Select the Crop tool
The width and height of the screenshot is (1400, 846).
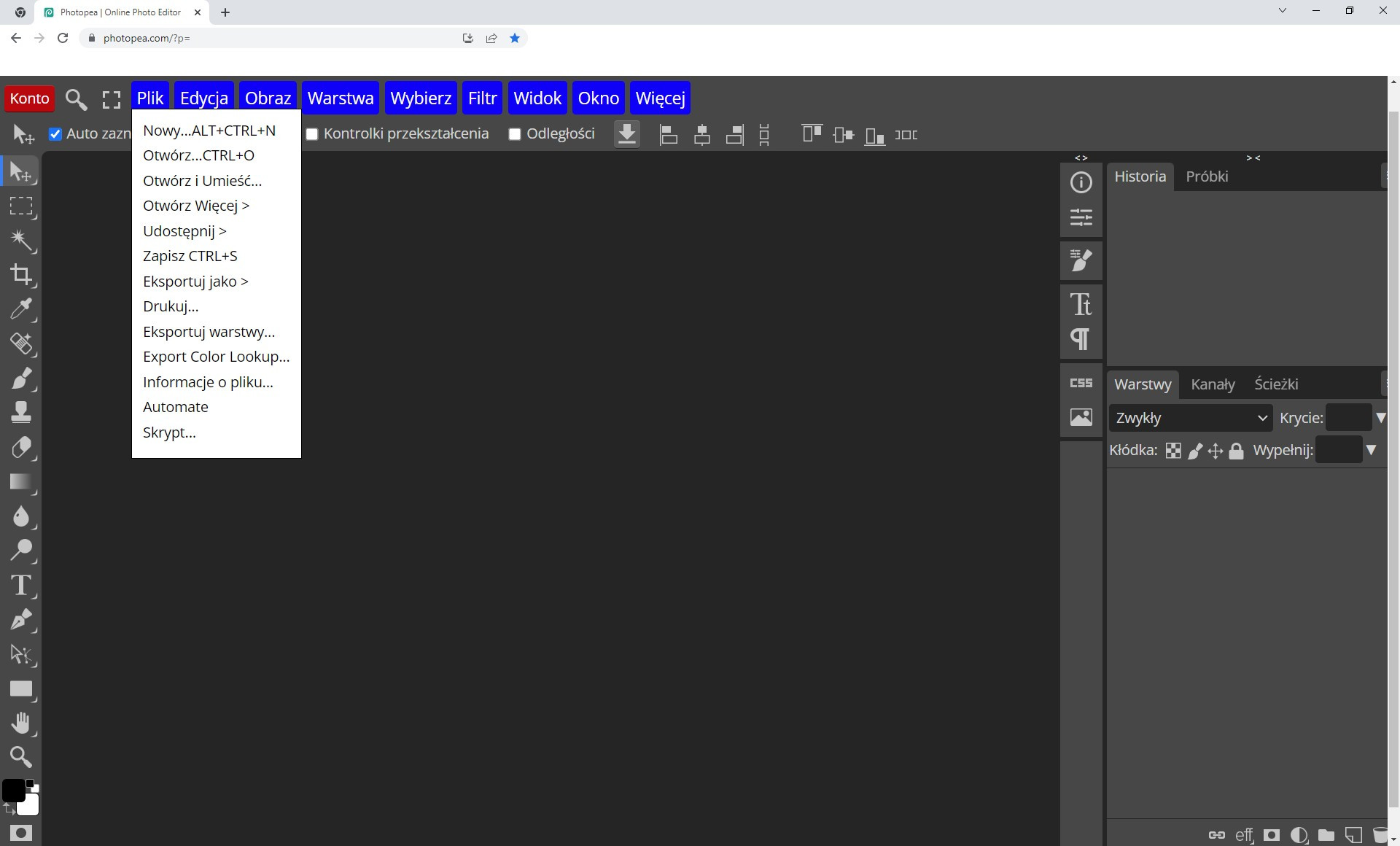click(22, 275)
